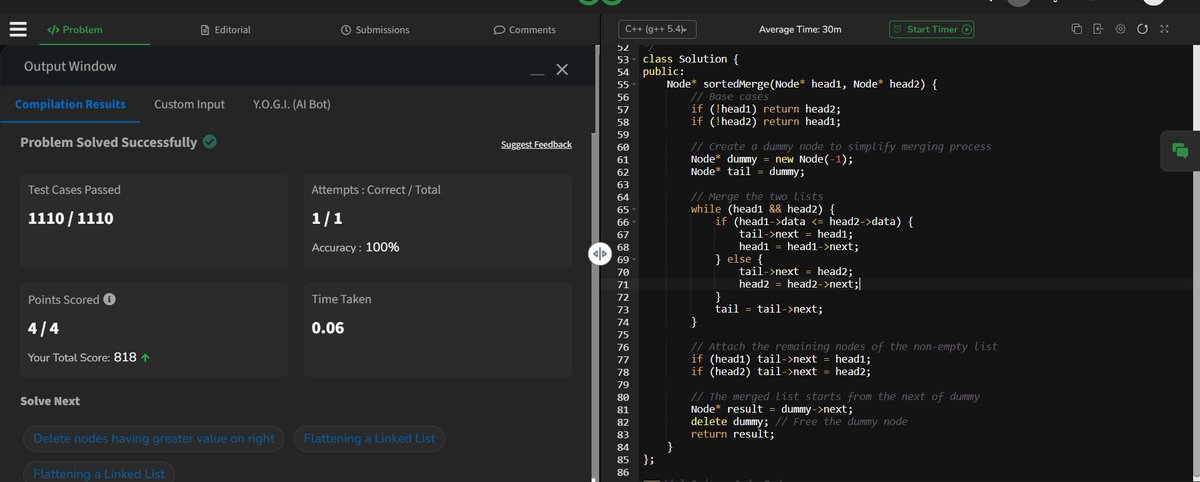Open the green chat bubble widget
The image size is (1200, 482).
point(1180,151)
